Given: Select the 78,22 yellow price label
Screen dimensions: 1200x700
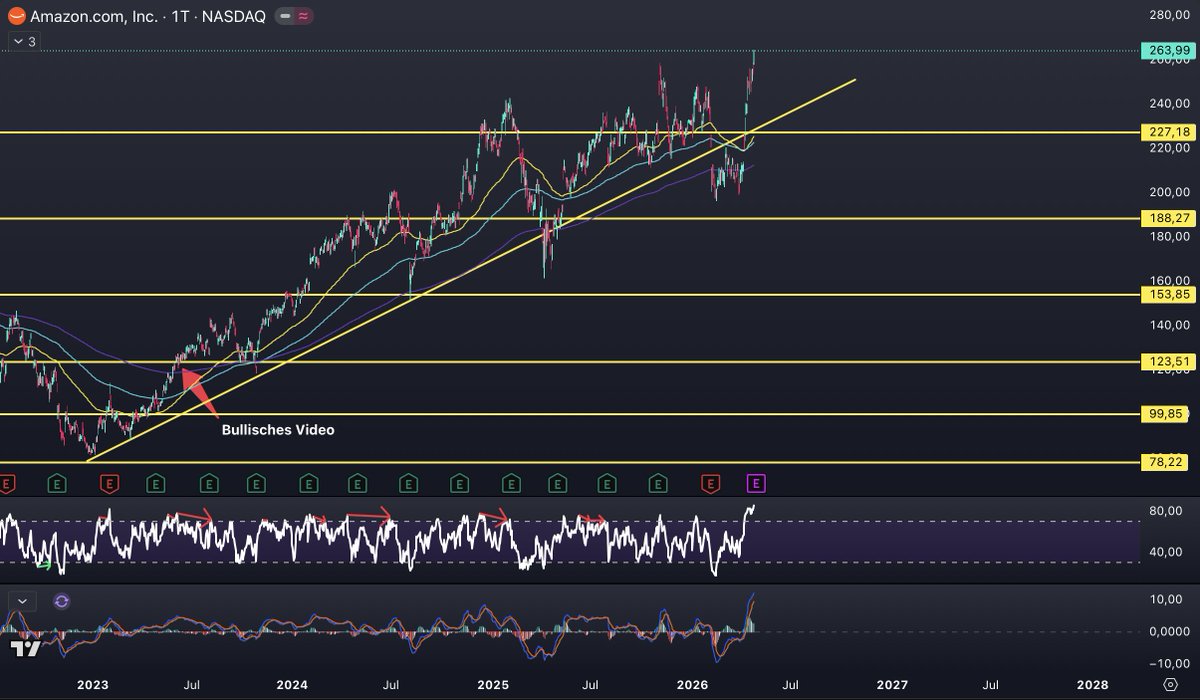Looking at the screenshot, I should [1166, 462].
